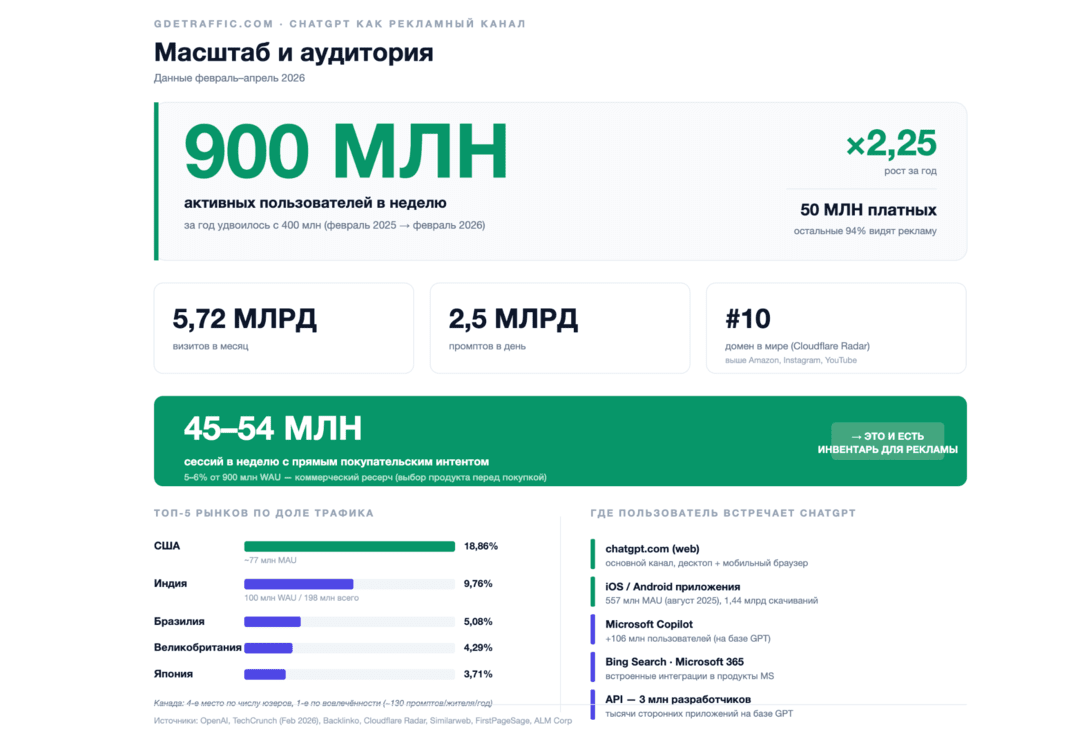Click the "iOS / Android приложения" entry
The height and width of the screenshot is (742, 1080).
pyautogui.click(x=672, y=587)
